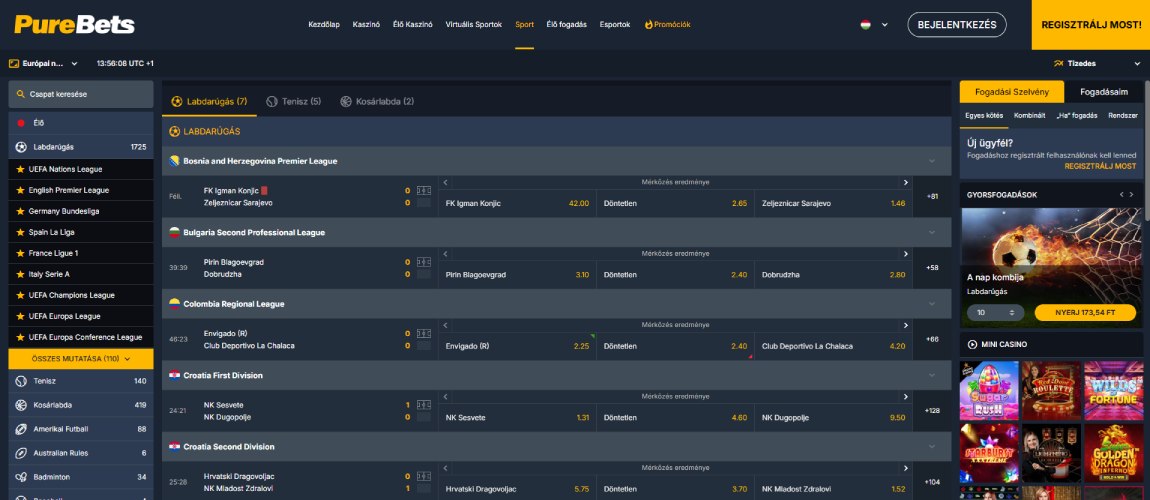Screen dimensions: 1150x500
Task: Expand Összes mutatása (110) leagues list
Action: tap(81, 359)
